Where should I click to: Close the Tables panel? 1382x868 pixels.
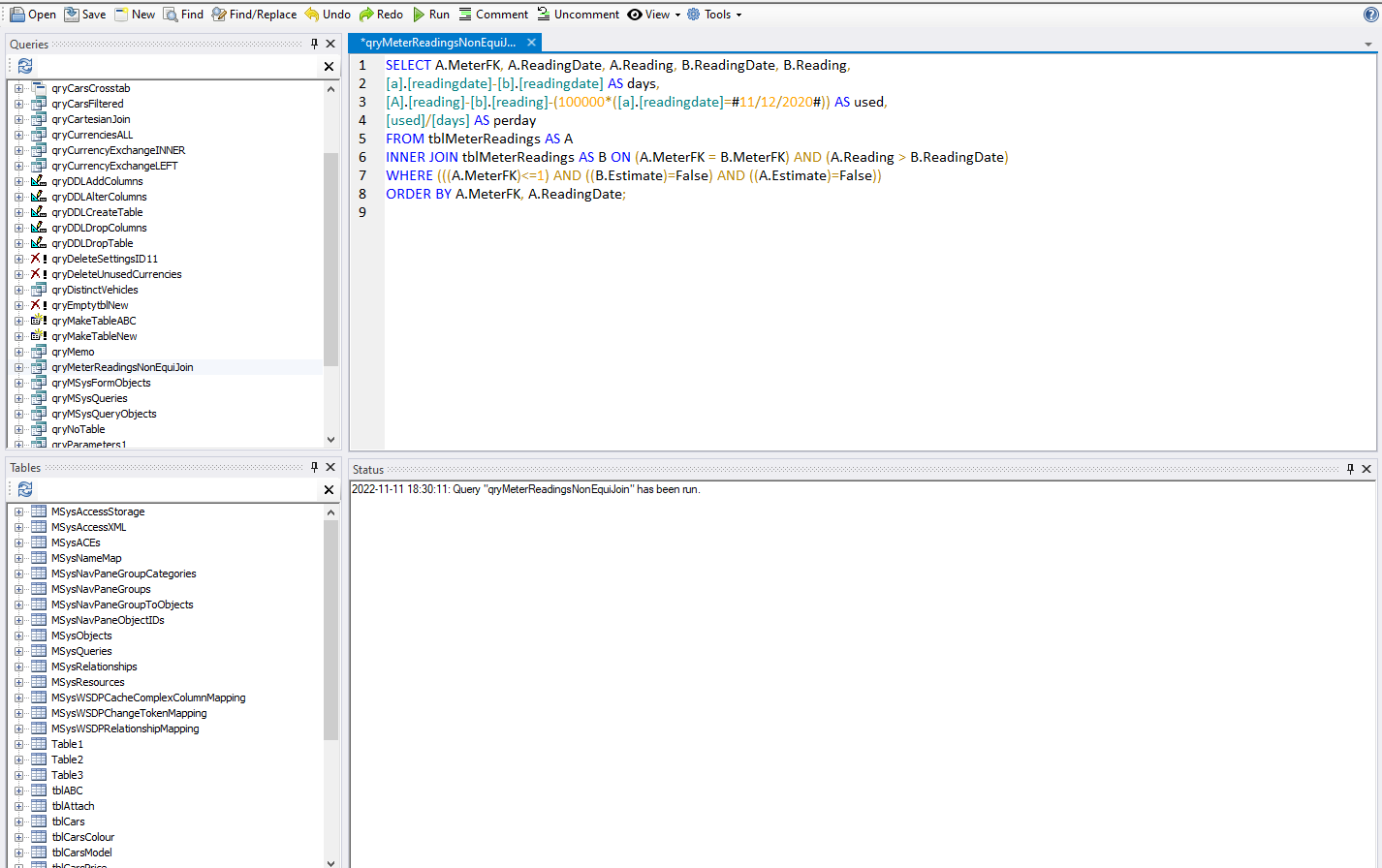[330, 467]
